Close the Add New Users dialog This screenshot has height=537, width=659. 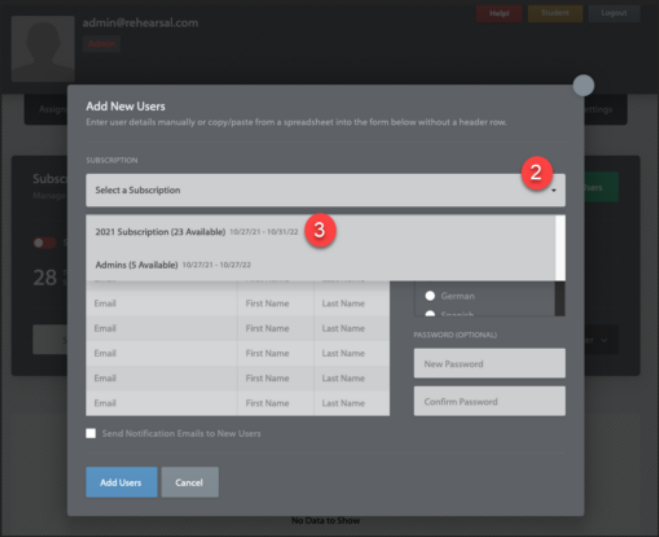coord(583,86)
